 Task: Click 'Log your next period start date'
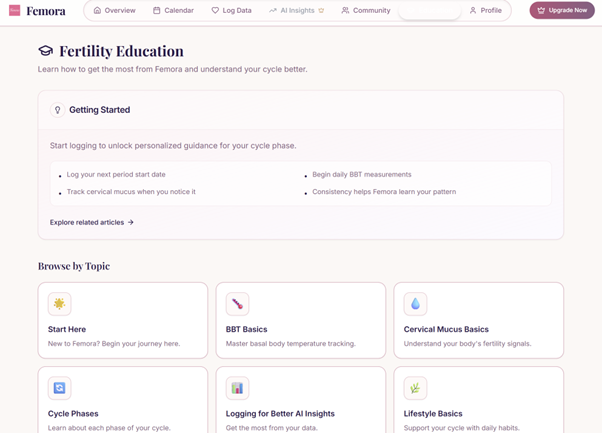pyautogui.click(x=116, y=174)
